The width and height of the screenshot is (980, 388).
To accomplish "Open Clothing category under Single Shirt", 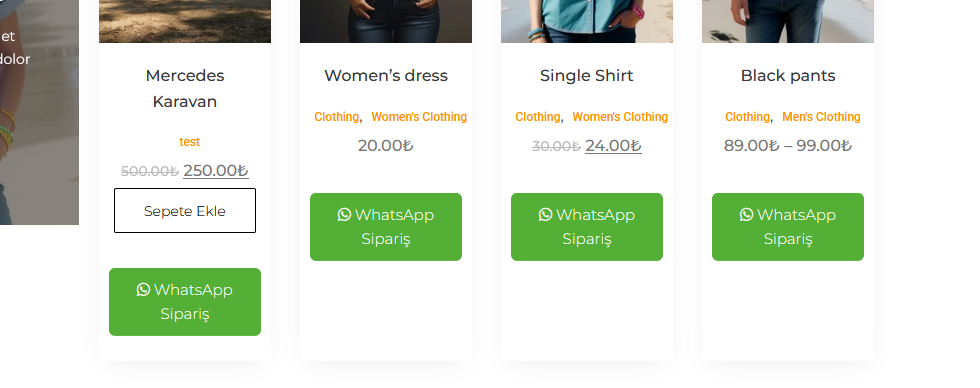I will tap(538, 117).
